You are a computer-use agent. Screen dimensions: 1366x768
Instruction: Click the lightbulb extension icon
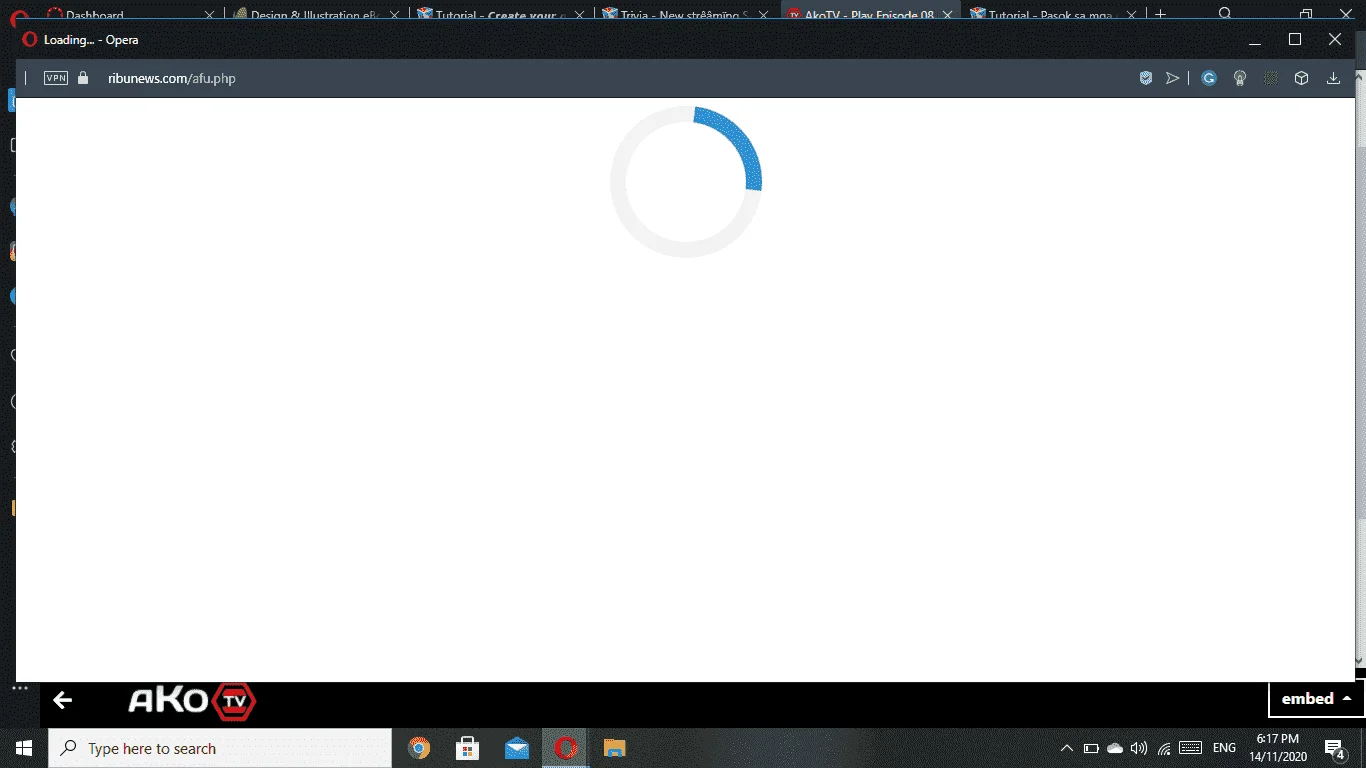1240,78
